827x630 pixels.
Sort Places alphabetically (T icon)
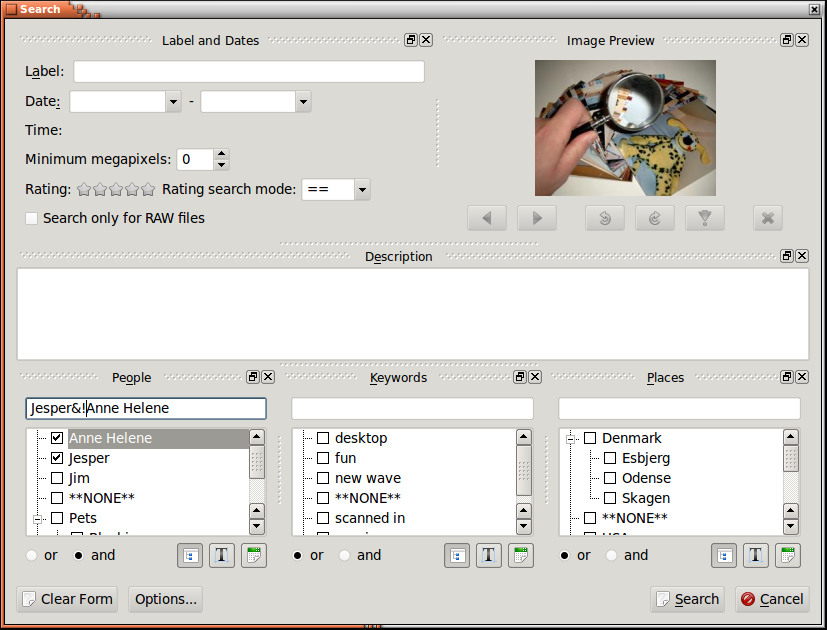(756, 556)
